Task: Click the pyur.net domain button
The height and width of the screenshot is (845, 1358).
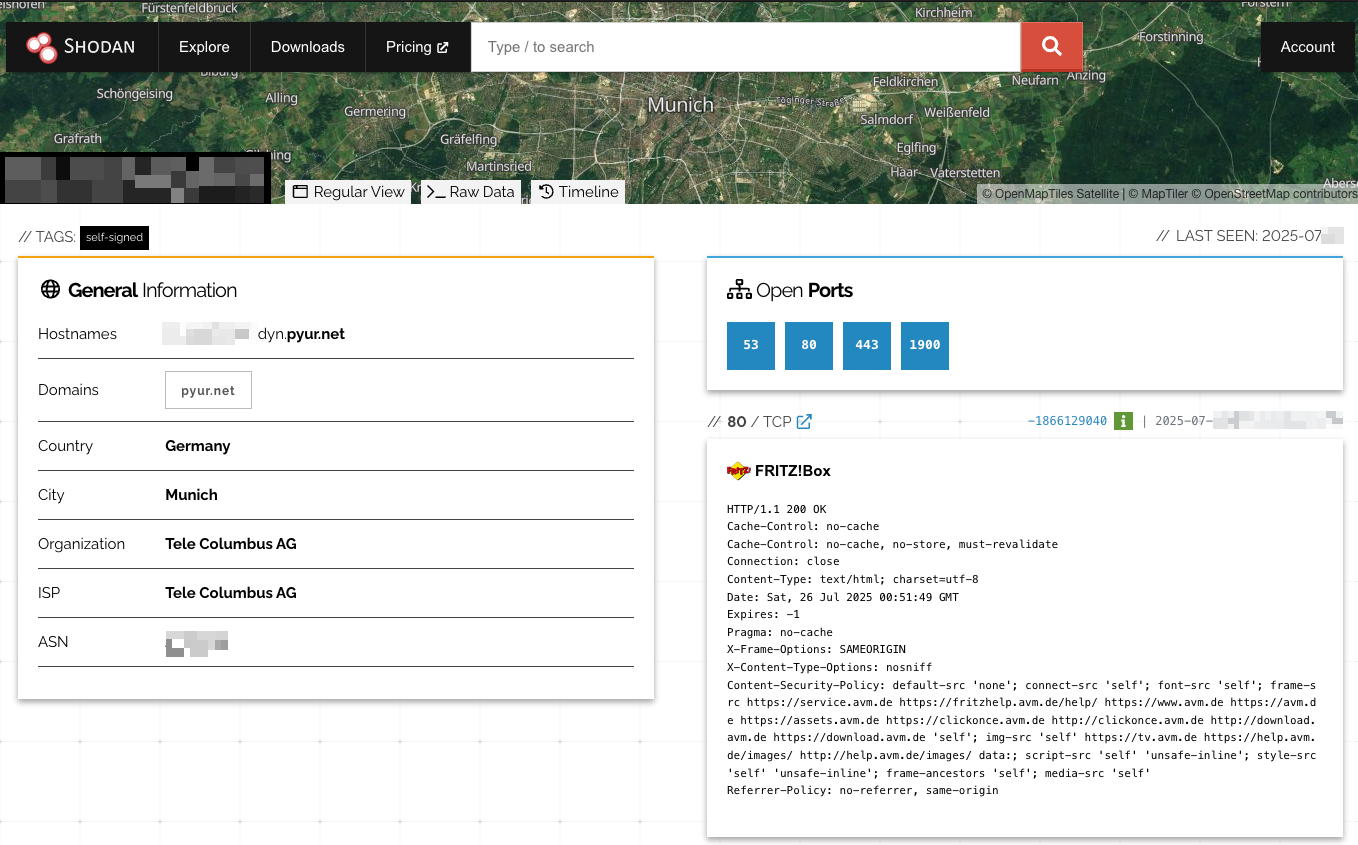Action: (208, 391)
